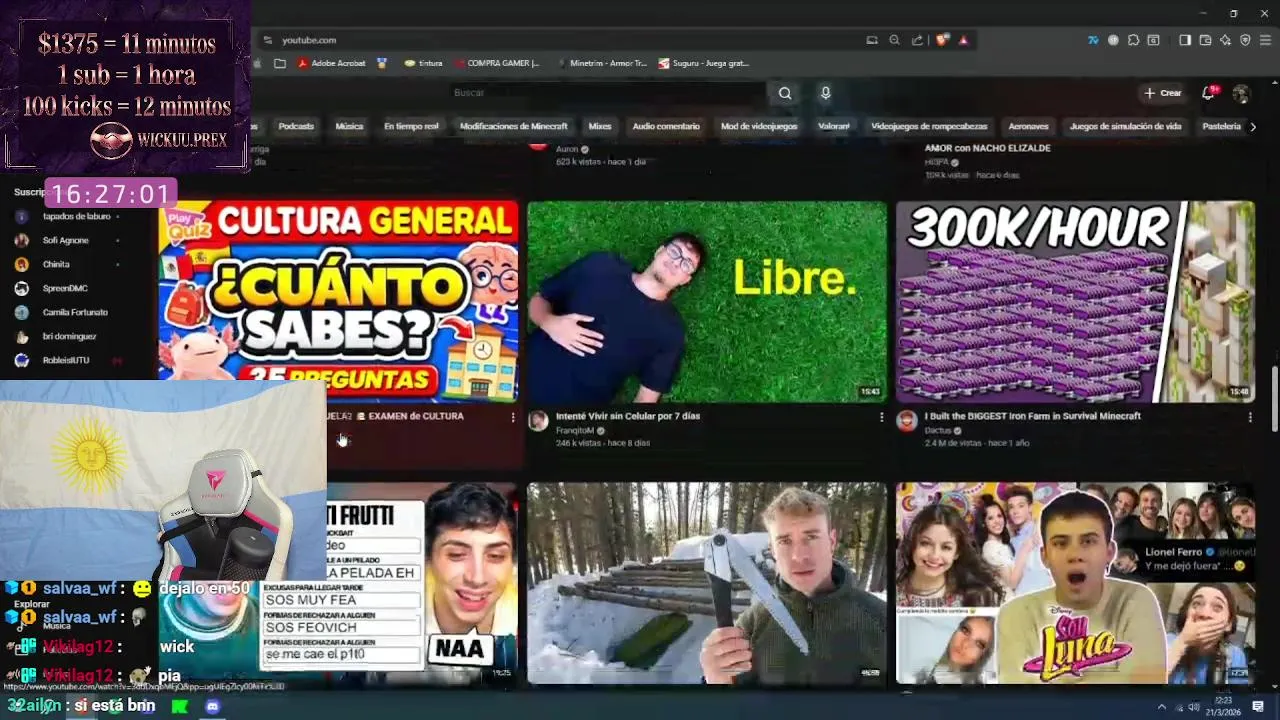This screenshot has height=720, width=1280.
Task: Click the page vertical scrollbar thumb
Action: pos(1274,400)
